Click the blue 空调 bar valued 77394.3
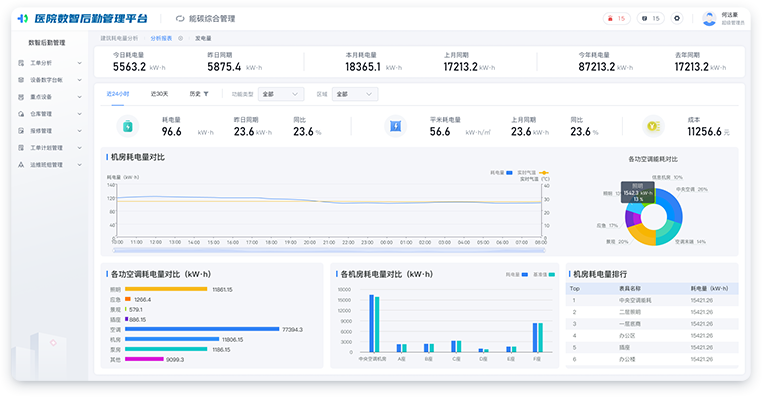Image resolution: width=762 pixels, height=397 pixels. tap(202, 329)
